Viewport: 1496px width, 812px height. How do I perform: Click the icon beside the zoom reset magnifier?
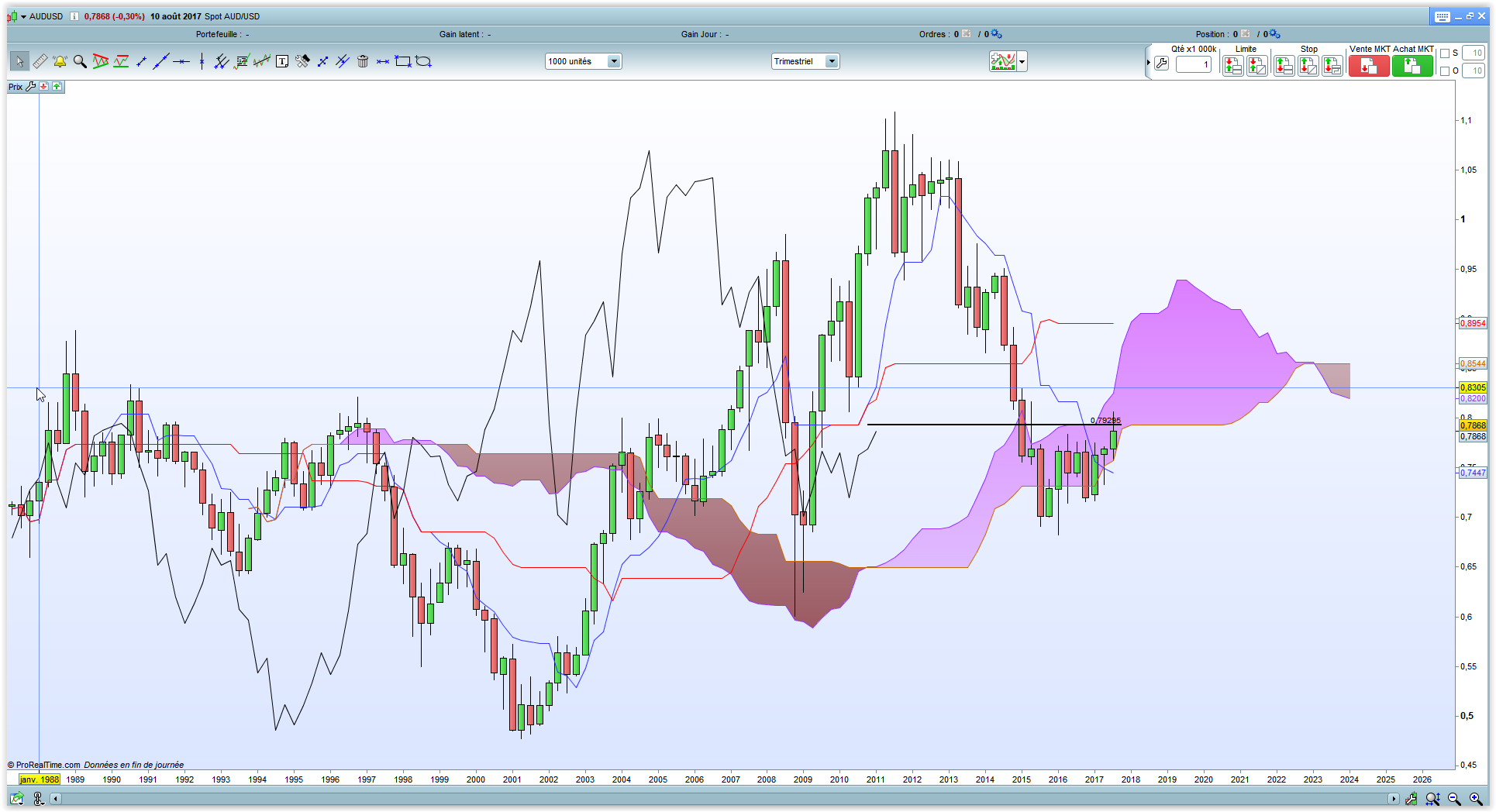coord(1411,799)
